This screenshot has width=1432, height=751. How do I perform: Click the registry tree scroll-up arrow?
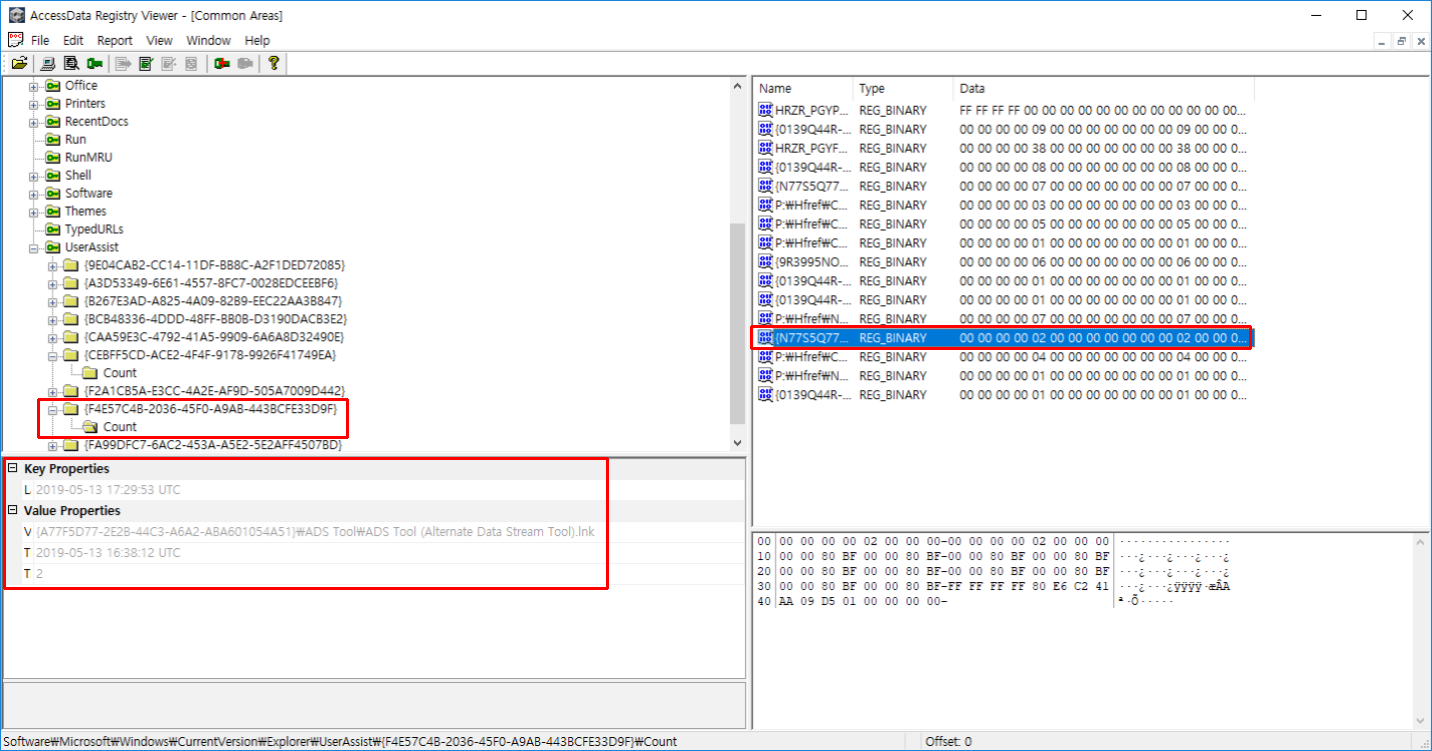coord(738,86)
